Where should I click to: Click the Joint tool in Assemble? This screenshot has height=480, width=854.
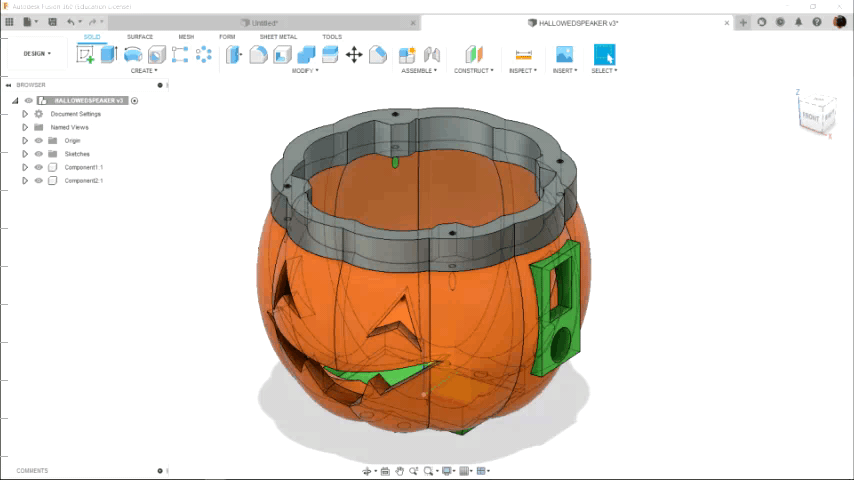tap(432, 55)
